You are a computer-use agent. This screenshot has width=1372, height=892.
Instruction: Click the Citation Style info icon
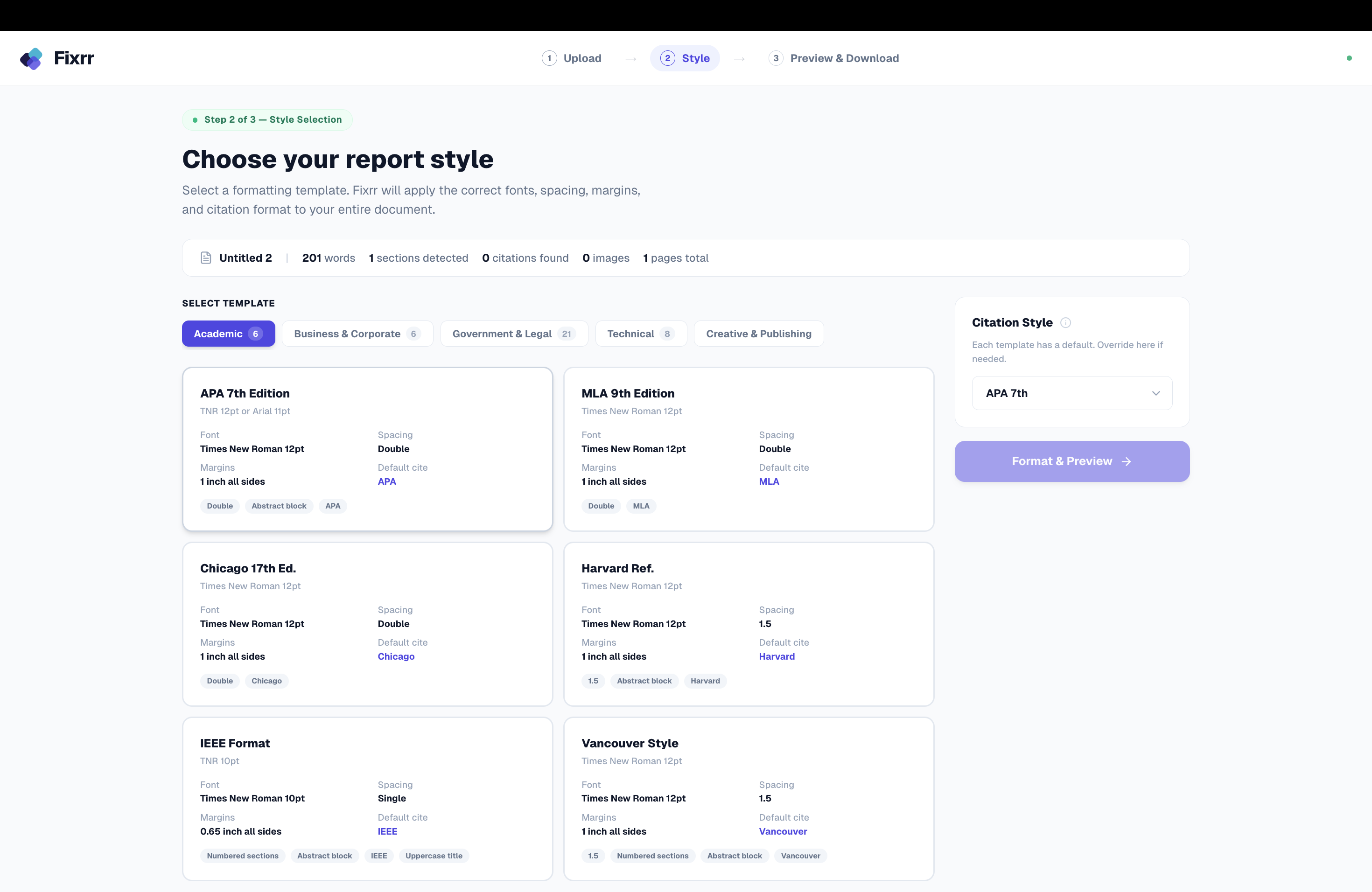click(x=1065, y=323)
